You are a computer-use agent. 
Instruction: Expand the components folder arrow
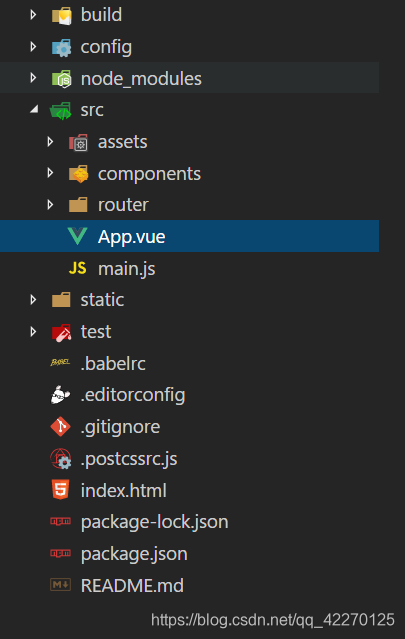(50, 173)
